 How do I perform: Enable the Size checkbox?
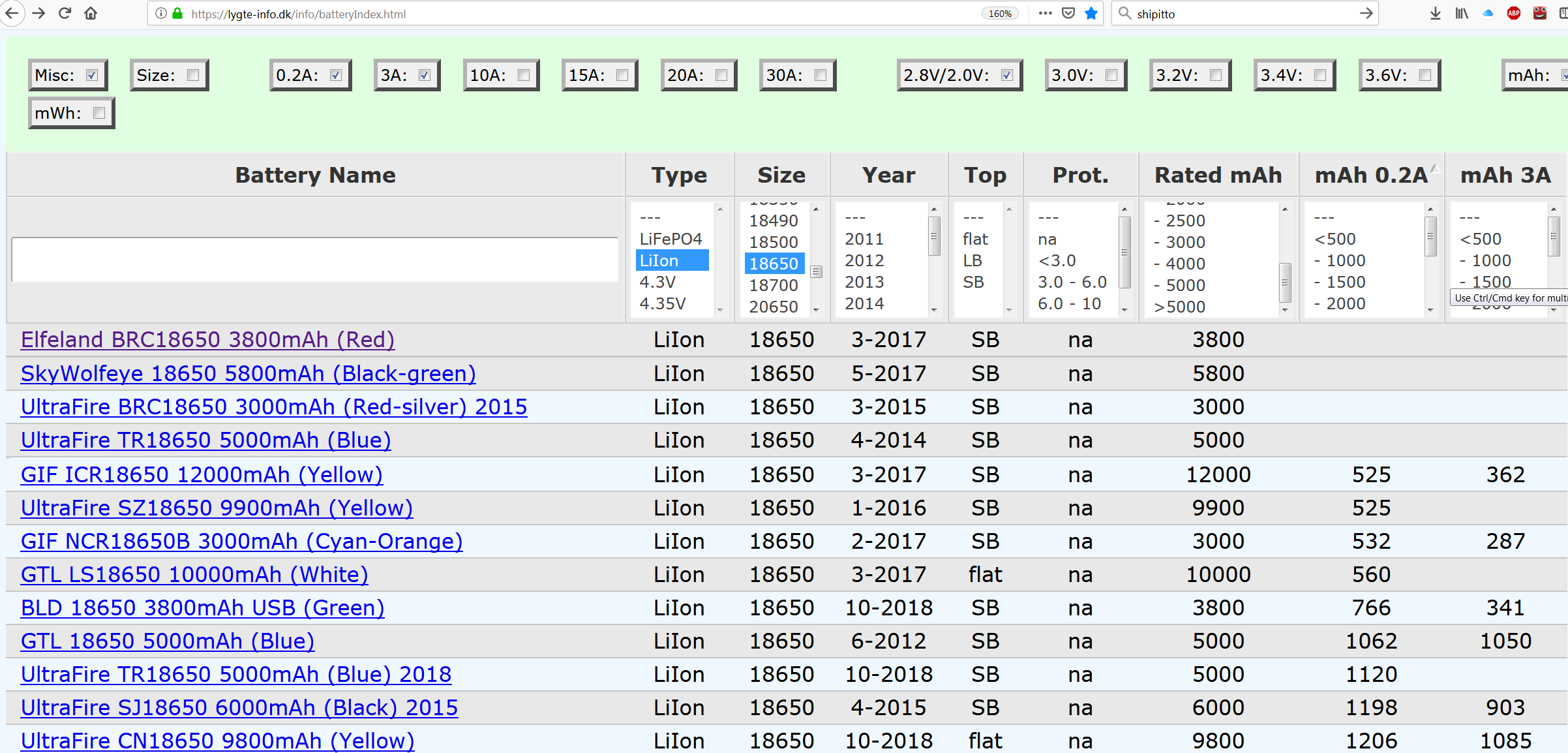click(193, 75)
